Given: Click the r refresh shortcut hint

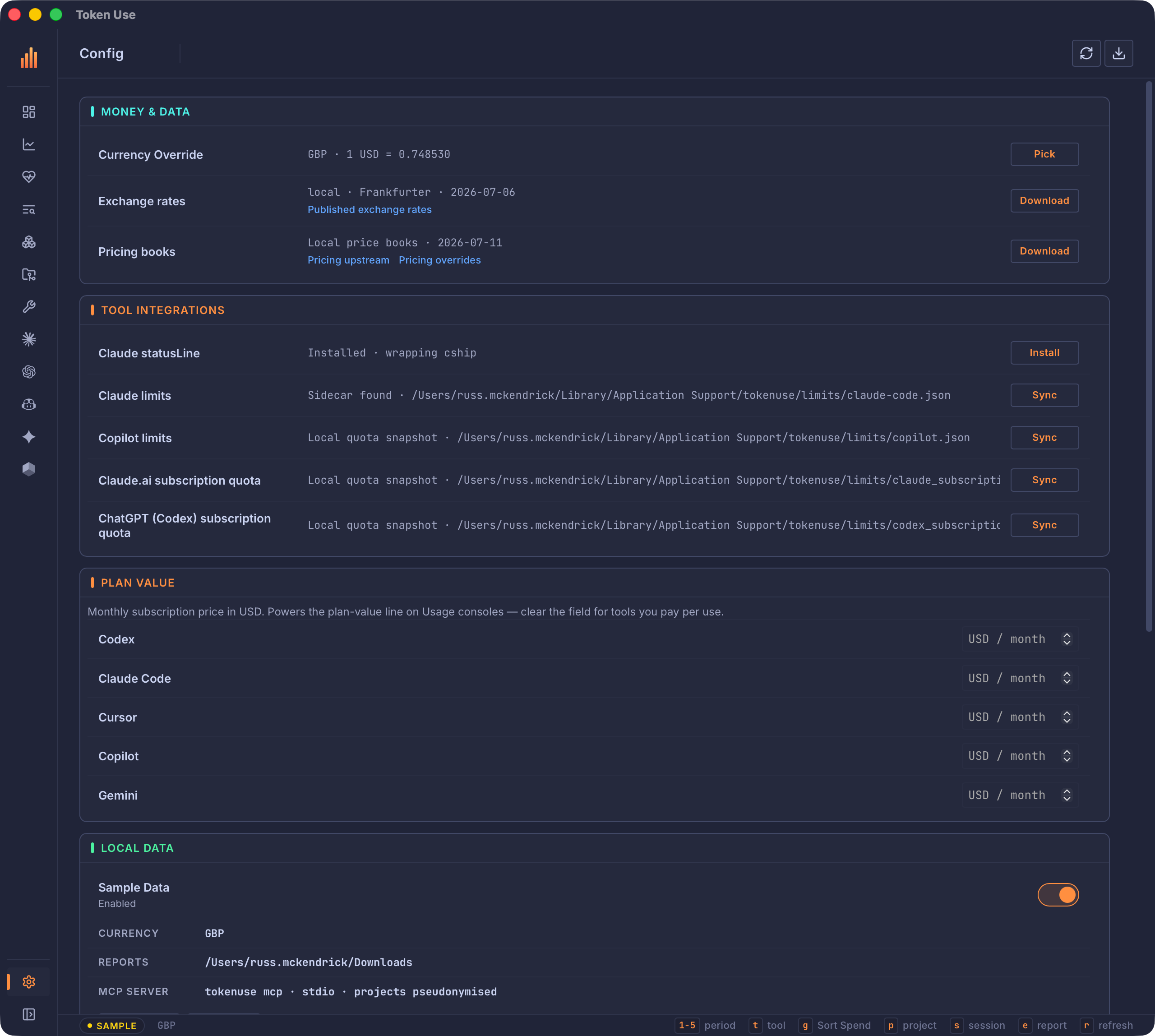Looking at the screenshot, I should [1106, 1026].
